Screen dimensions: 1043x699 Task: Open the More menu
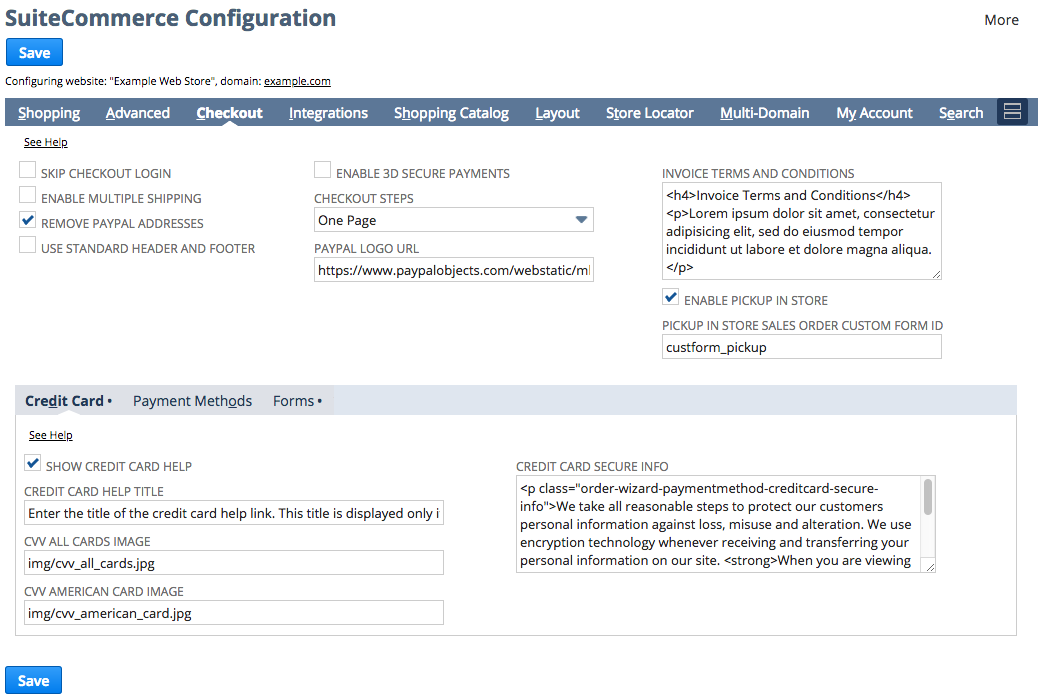[1002, 20]
